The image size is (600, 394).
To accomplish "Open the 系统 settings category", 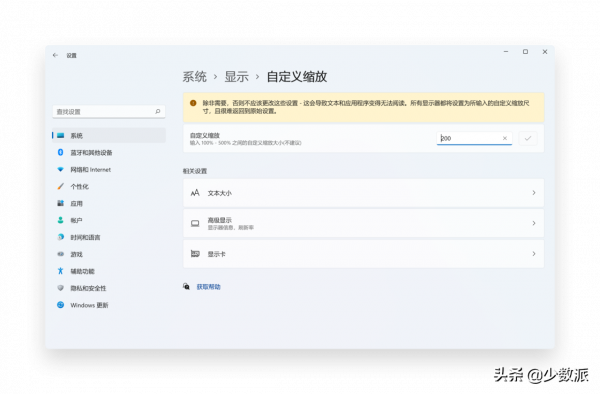I will (109, 135).
